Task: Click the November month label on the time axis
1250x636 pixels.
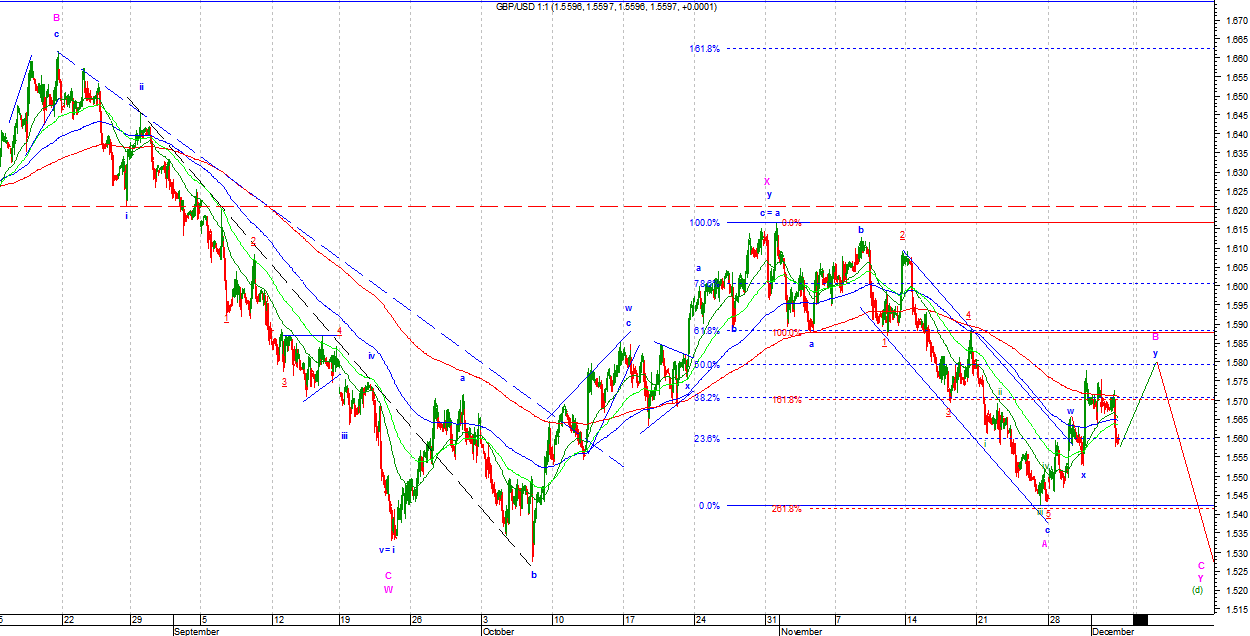Action: (x=802, y=631)
